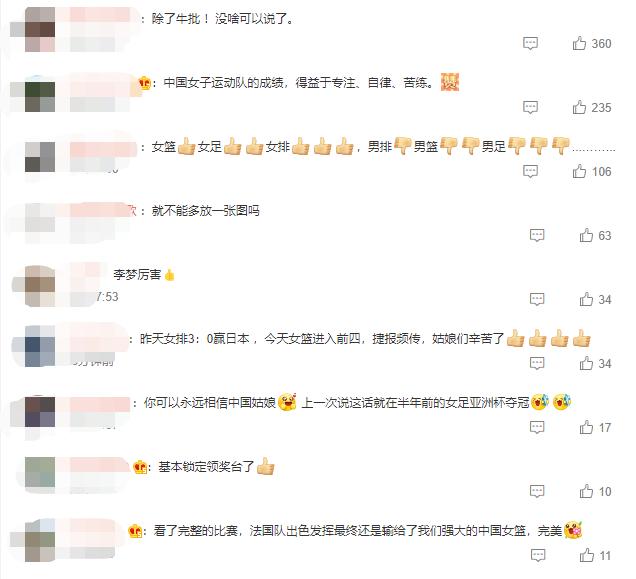Reply to the 昨天女排3:0赢日本 comment
636x579 pixels.
[x=537, y=363]
